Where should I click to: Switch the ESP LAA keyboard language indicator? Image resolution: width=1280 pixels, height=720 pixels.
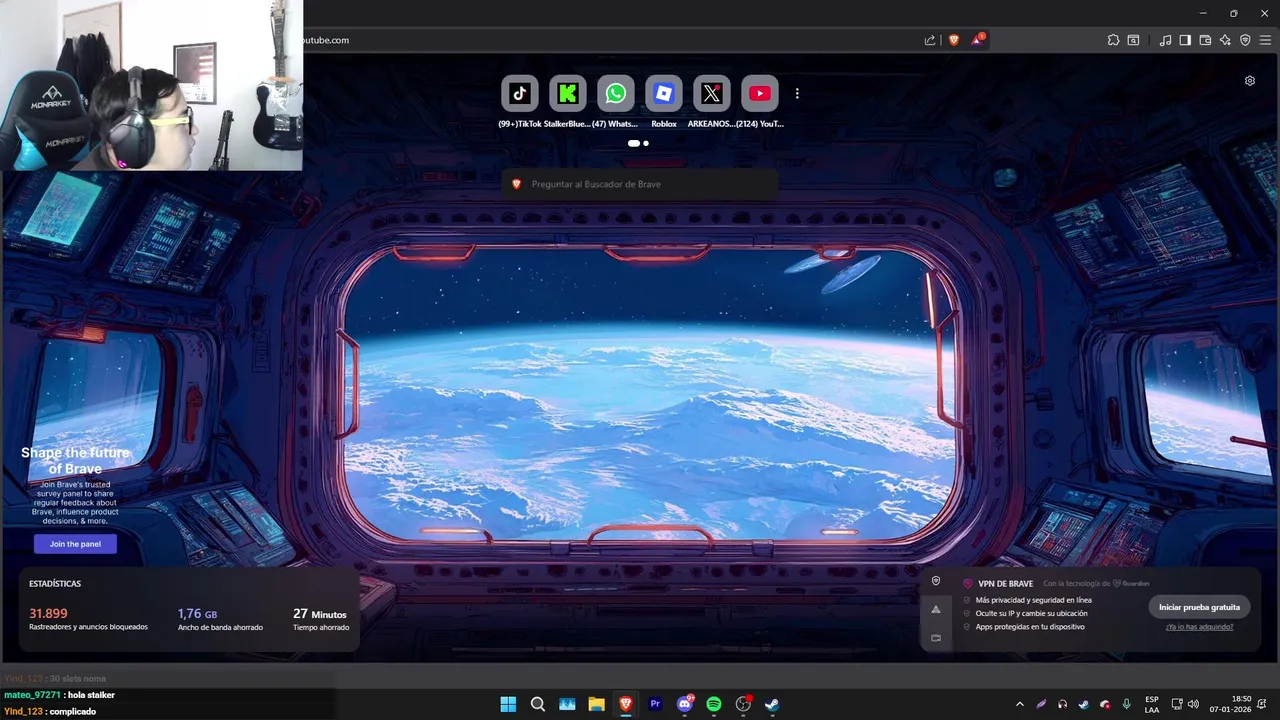click(1152, 704)
